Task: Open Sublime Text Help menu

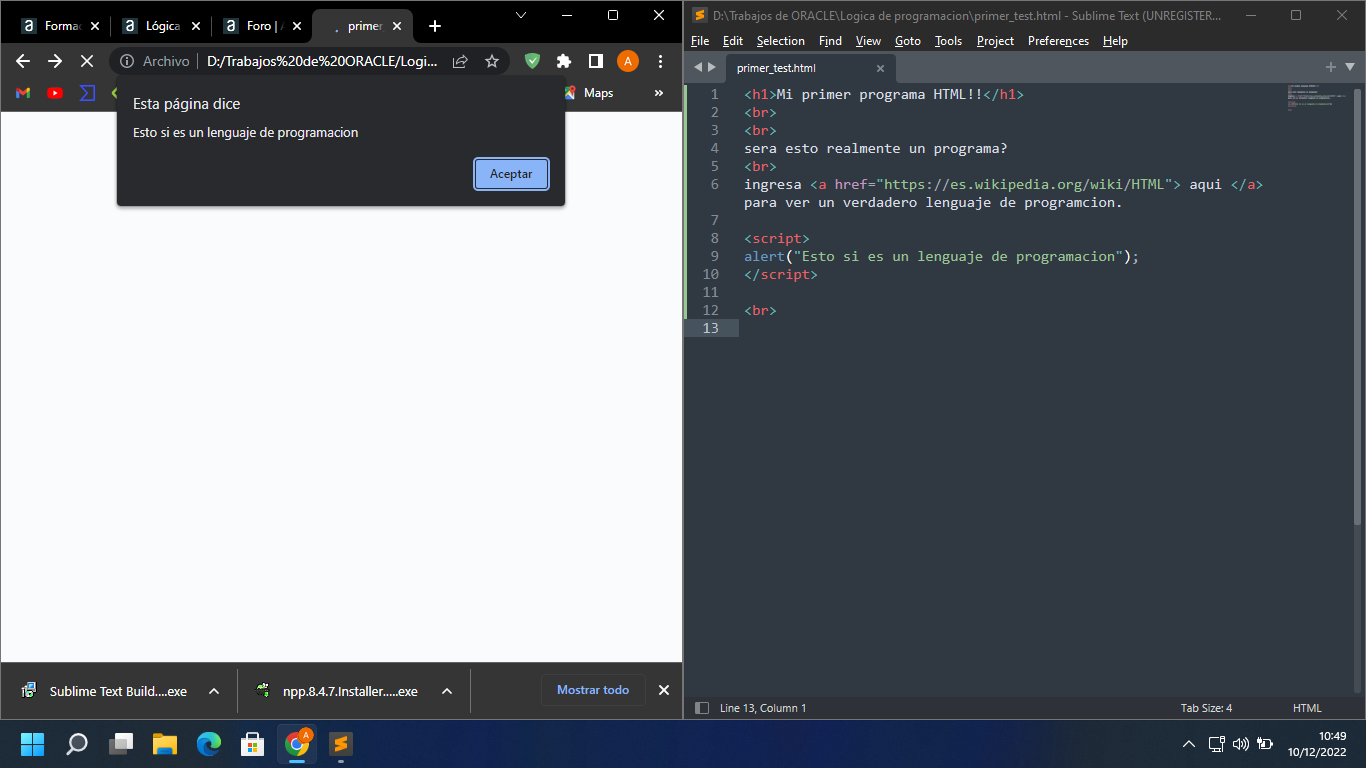Action: pos(1115,41)
